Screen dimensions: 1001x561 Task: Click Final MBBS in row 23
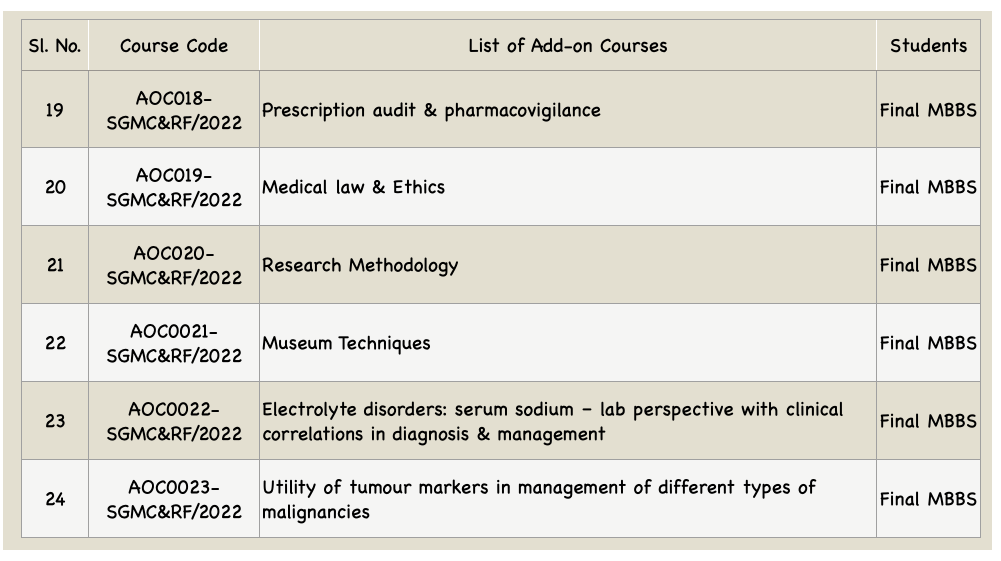point(928,421)
